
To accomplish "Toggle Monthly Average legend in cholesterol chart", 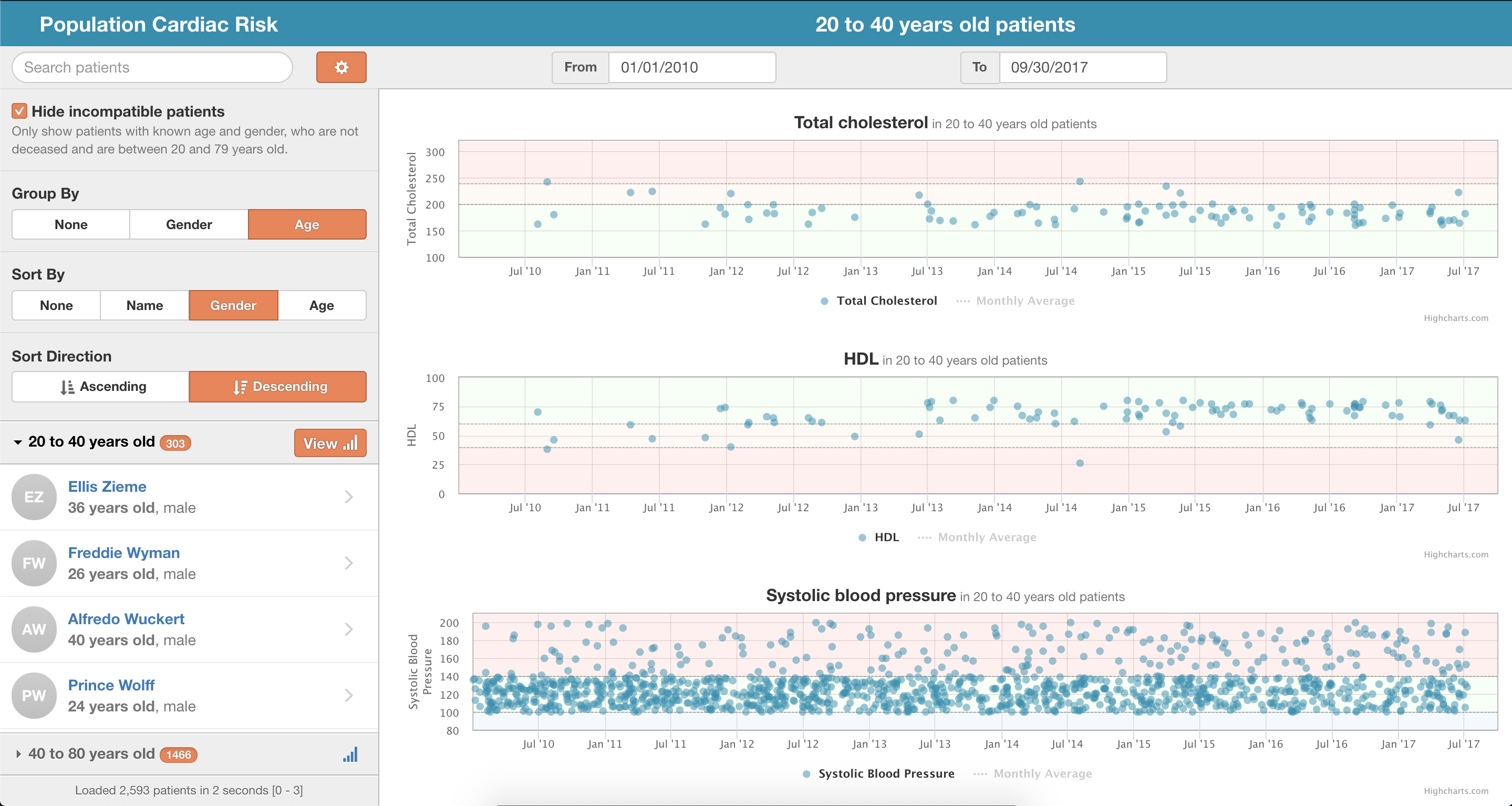I will tap(1016, 301).
